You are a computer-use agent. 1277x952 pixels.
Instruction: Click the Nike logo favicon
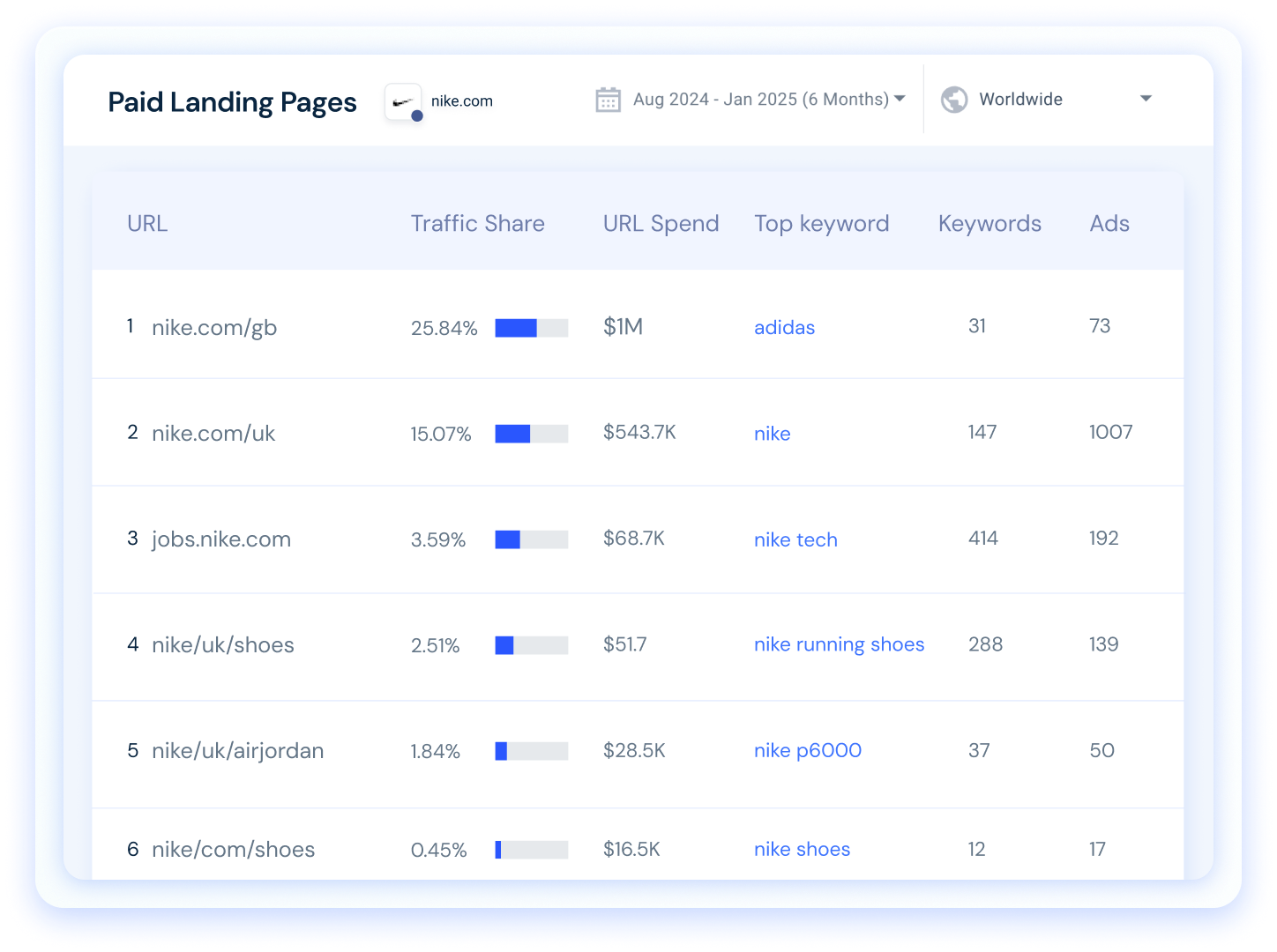pyautogui.click(x=404, y=102)
